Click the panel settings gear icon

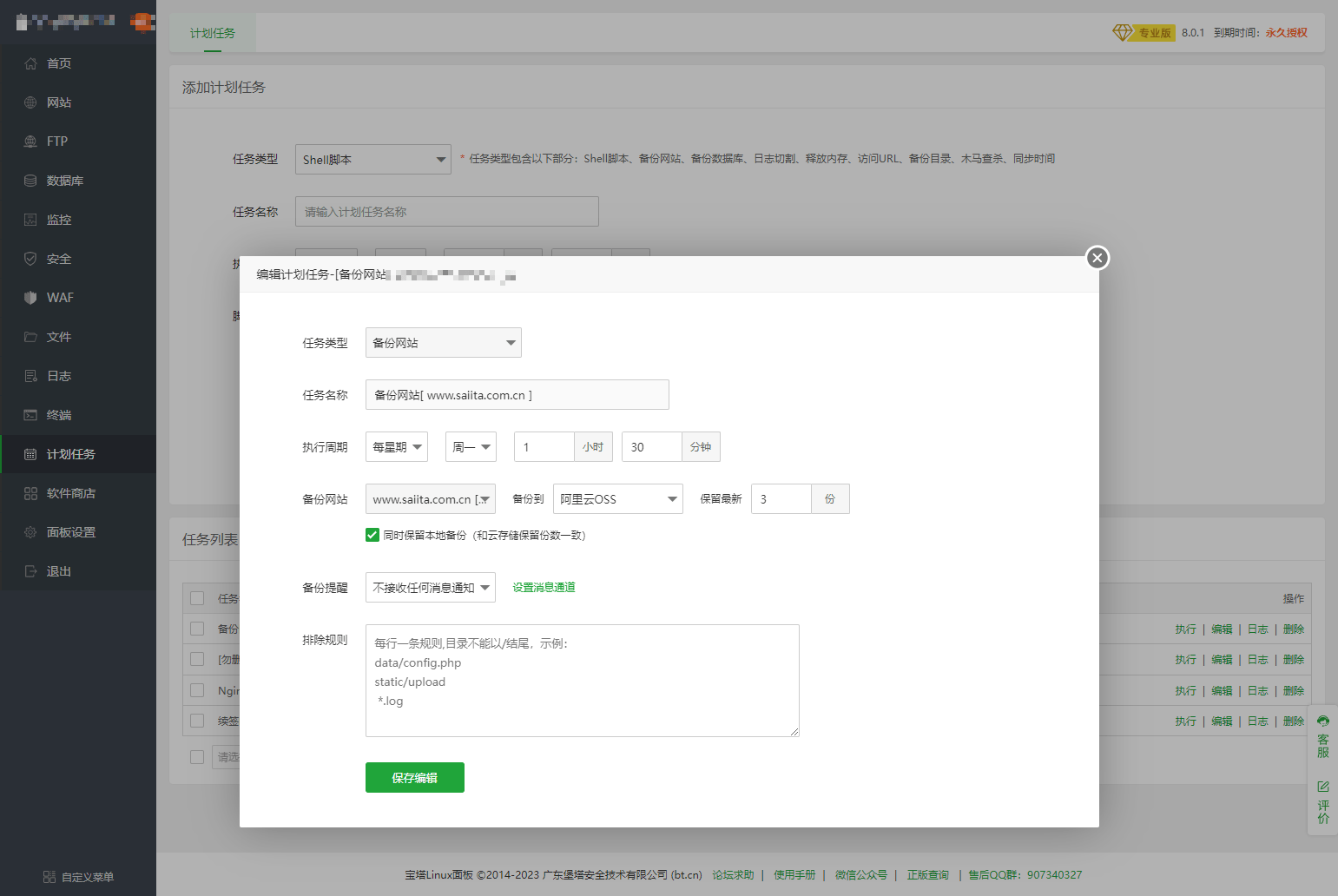click(x=30, y=532)
